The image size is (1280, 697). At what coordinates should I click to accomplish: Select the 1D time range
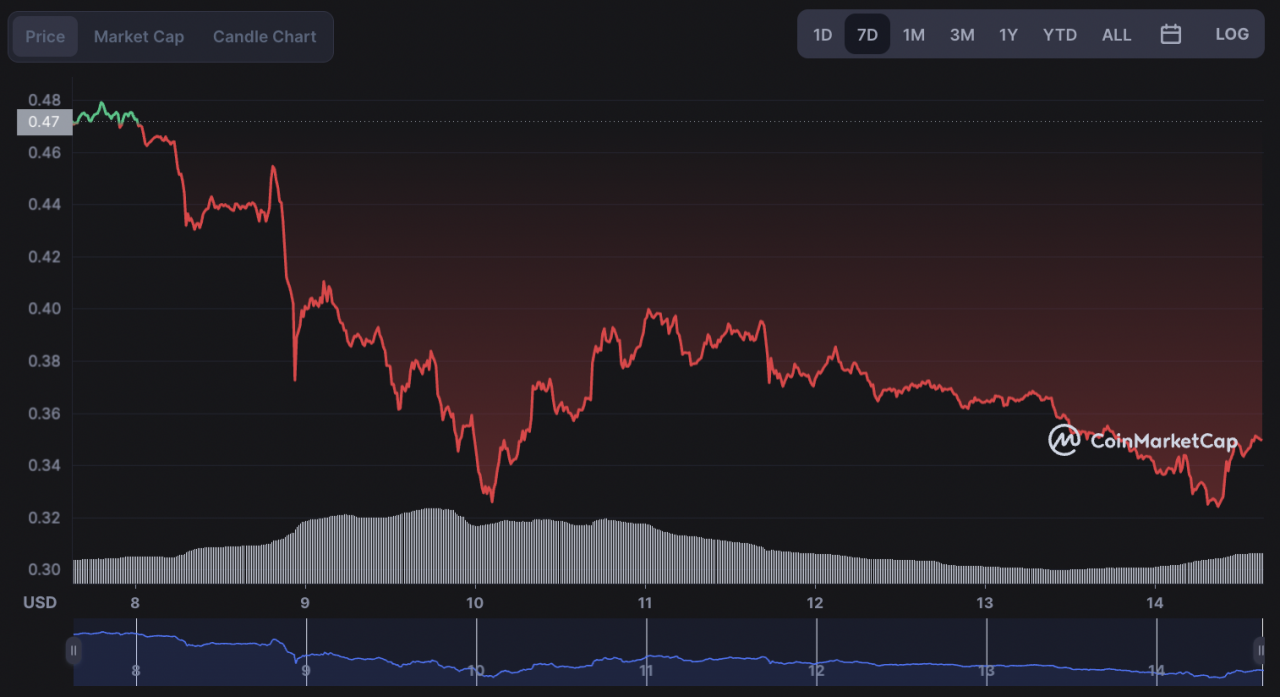(x=822, y=34)
